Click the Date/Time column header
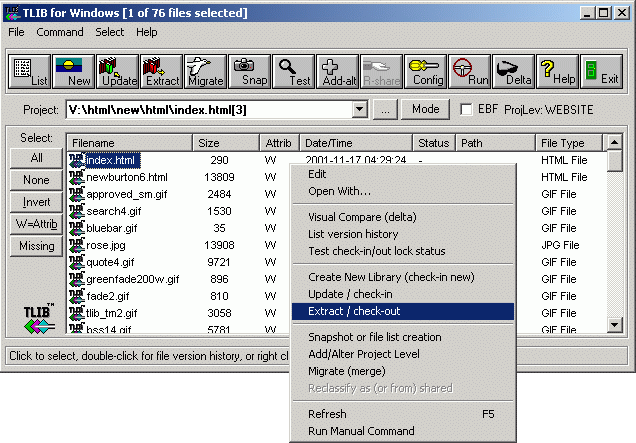 click(x=356, y=143)
